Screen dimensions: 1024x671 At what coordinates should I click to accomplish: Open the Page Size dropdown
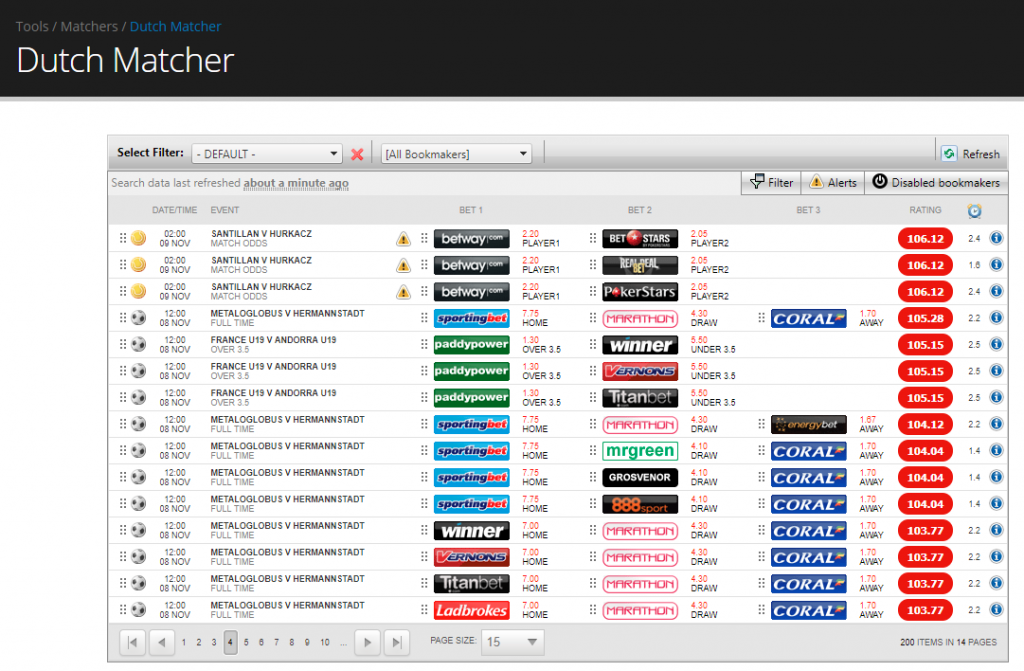pos(513,642)
